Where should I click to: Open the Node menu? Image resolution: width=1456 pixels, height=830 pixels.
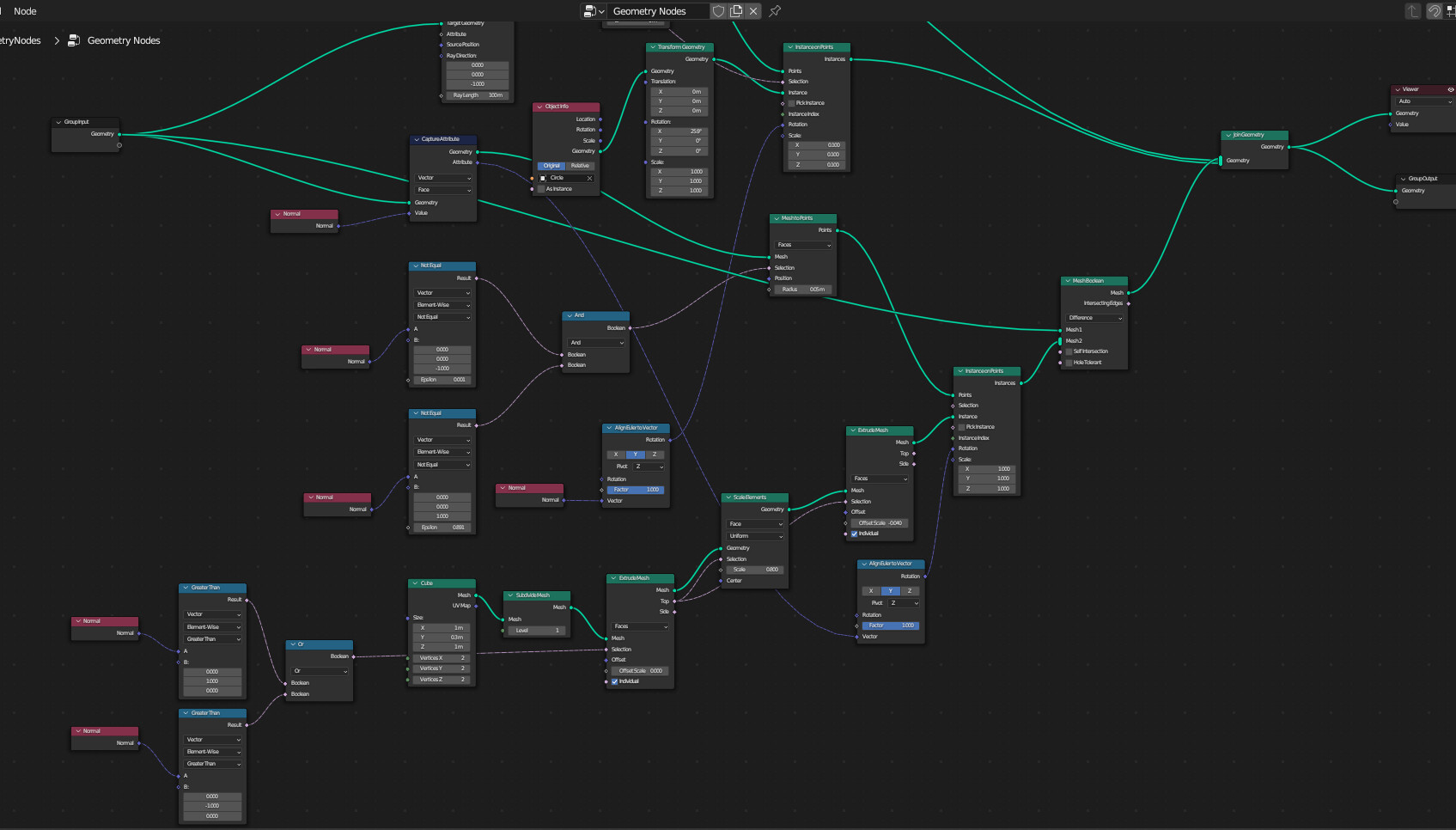25,11
